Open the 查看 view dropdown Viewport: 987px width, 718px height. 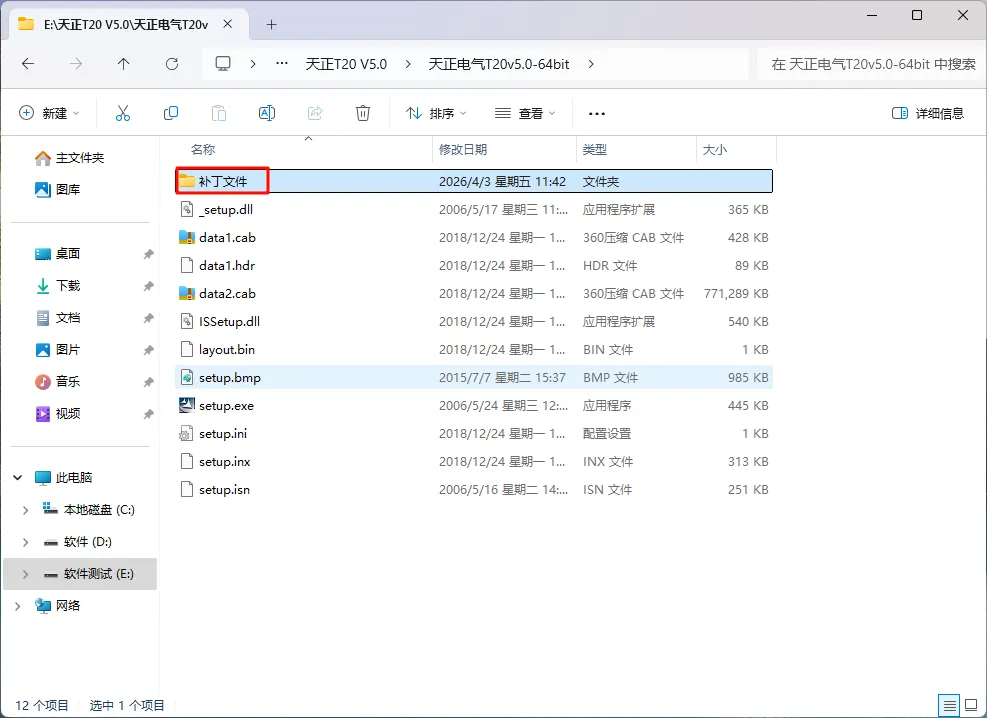coord(525,113)
